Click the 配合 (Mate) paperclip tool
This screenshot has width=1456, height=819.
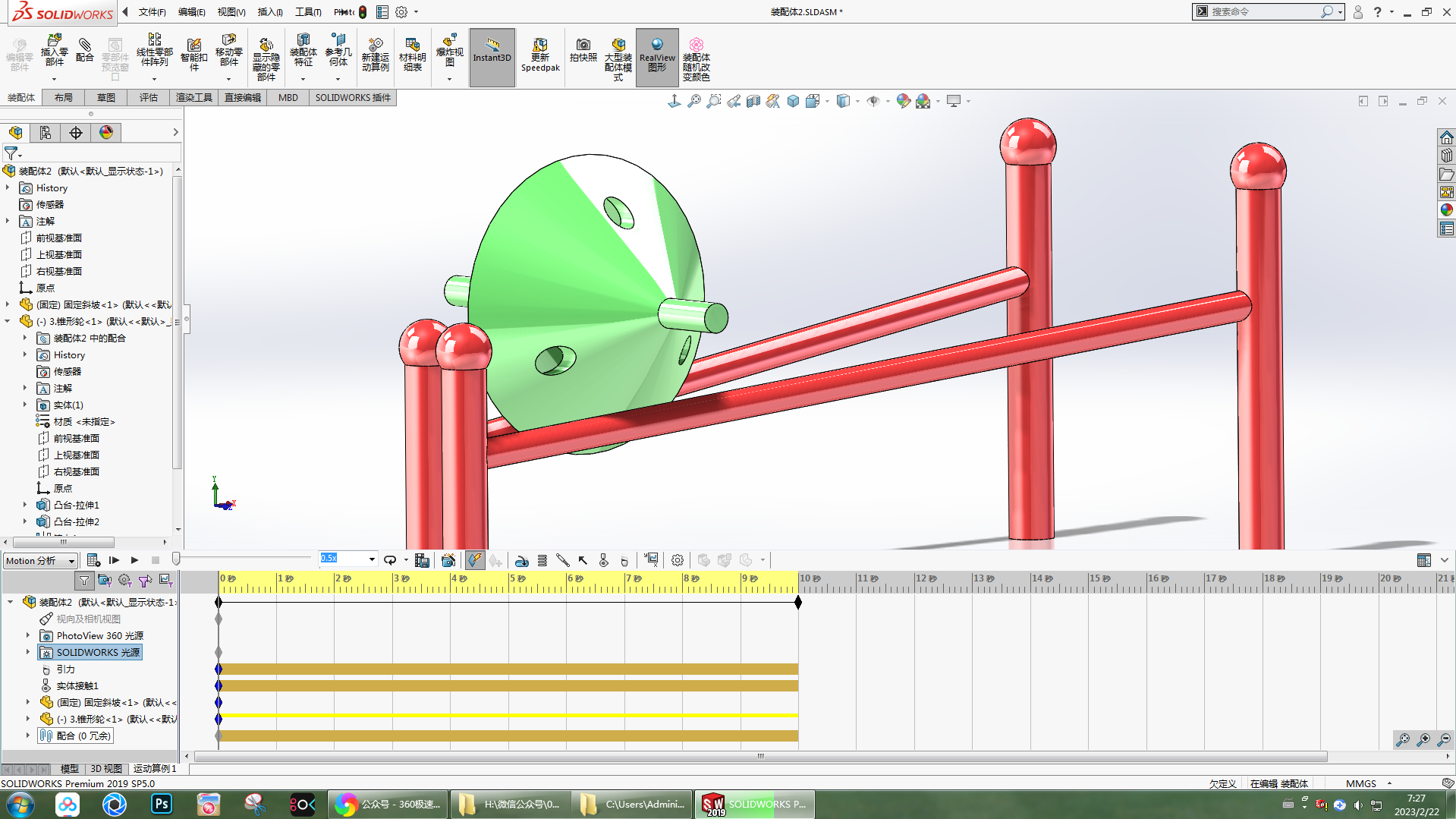pyautogui.click(x=84, y=50)
